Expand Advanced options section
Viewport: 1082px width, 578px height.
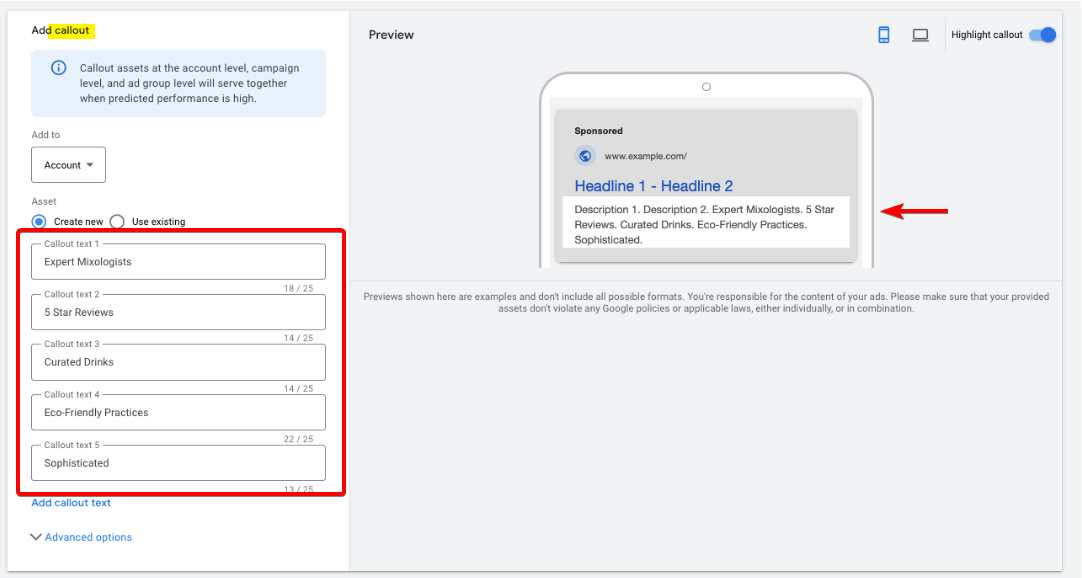(81, 537)
